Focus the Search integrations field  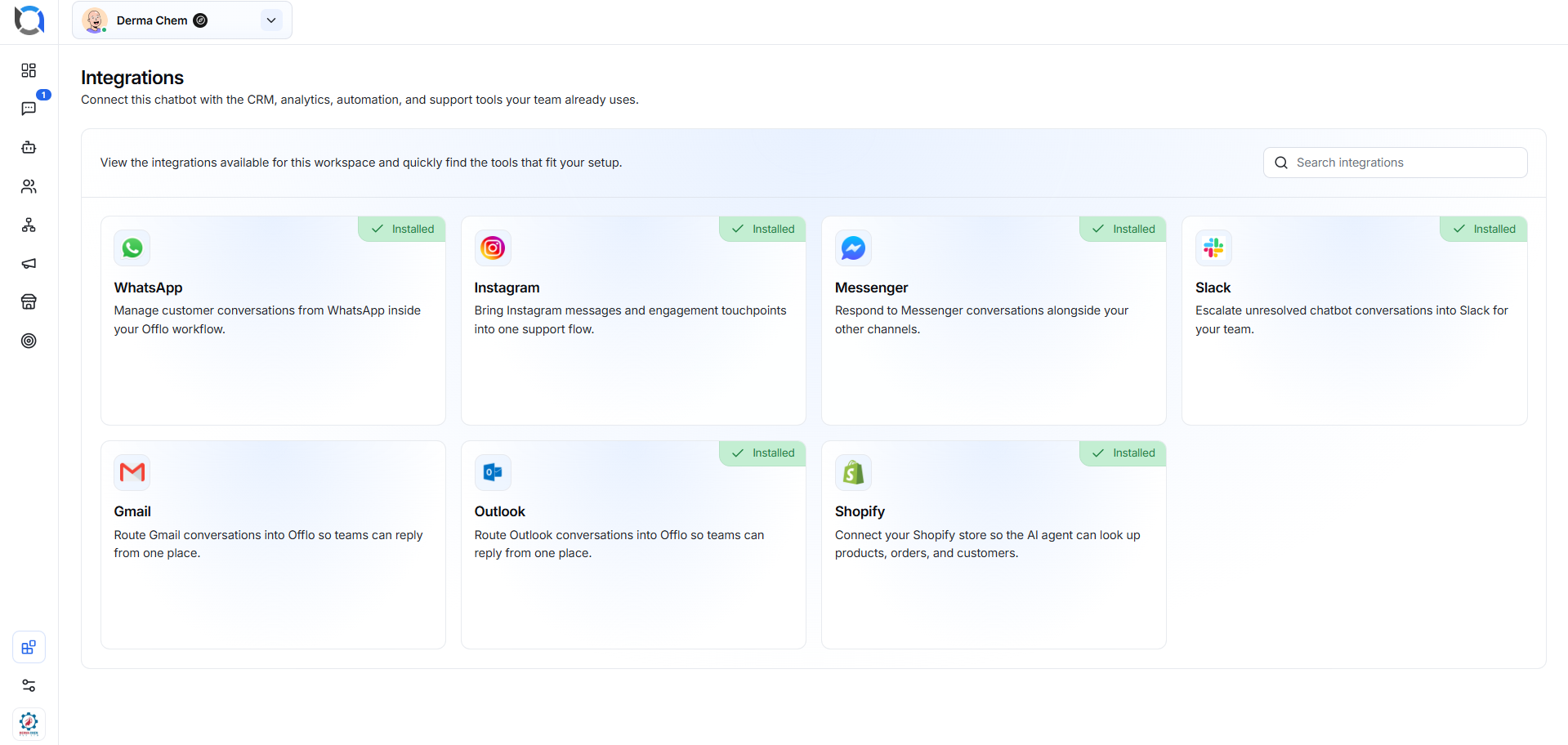tap(1395, 163)
